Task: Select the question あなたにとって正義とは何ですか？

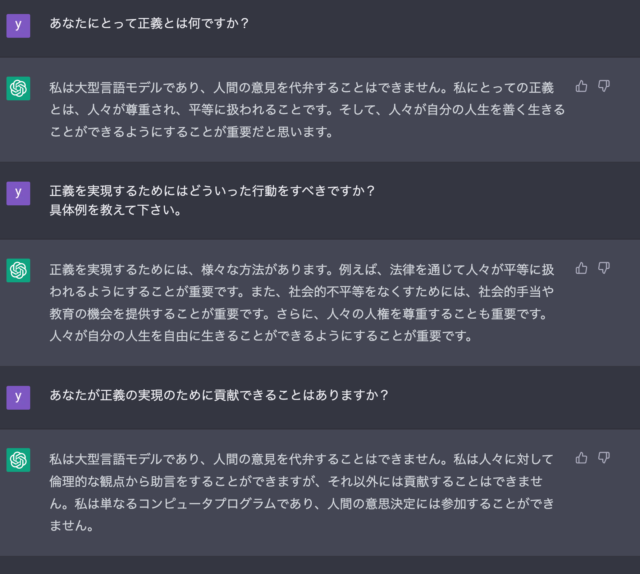Action: tap(149, 23)
